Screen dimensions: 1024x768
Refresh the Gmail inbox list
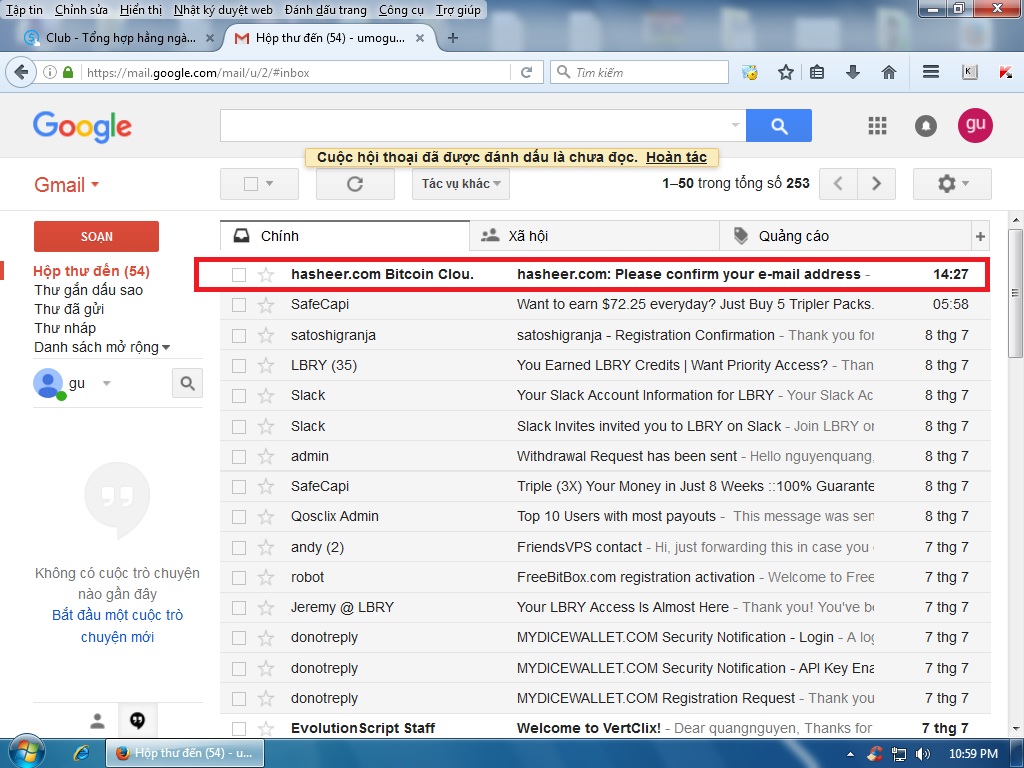[x=355, y=184]
